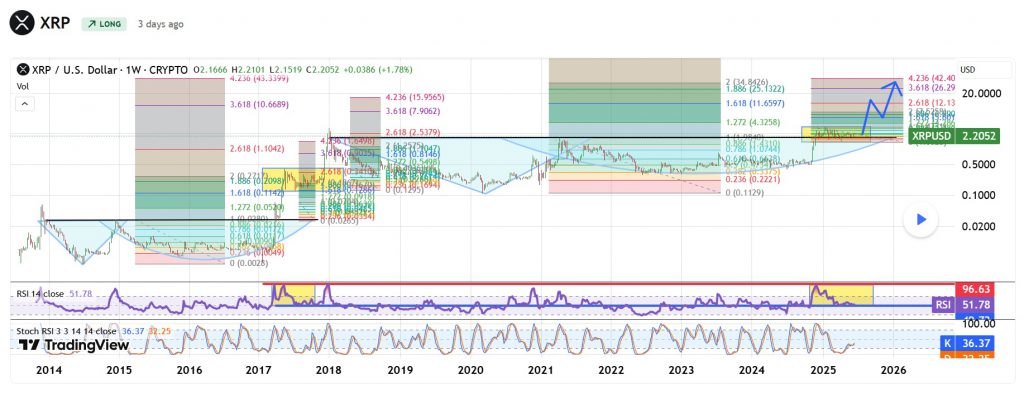Click the 1.272 (4.3258) Fibonacci label
Screen dimensions: 1024x394
[753, 122]
